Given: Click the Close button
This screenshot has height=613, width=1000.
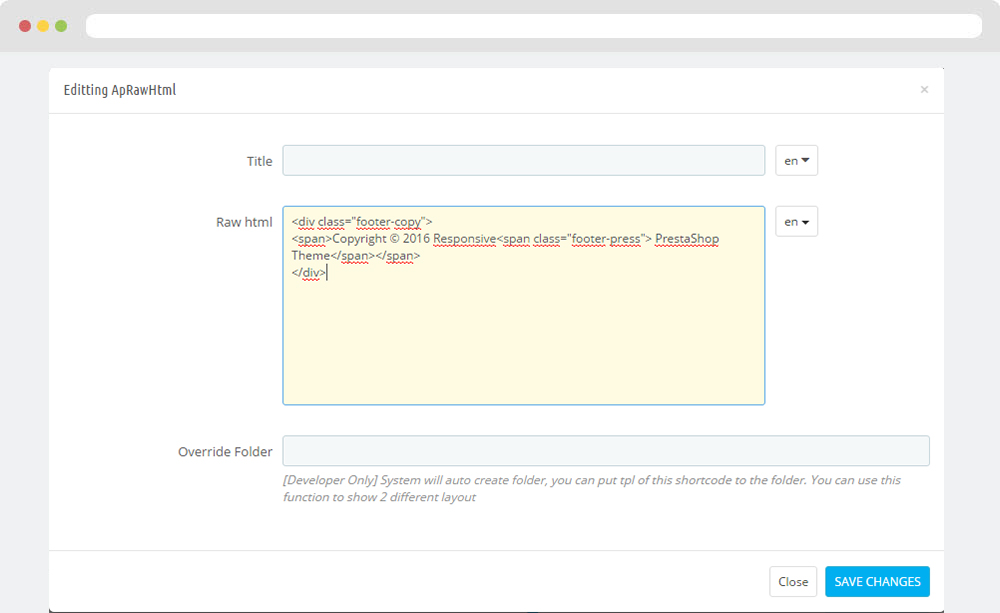Looking at the screenshot, I should click(793, 582).
